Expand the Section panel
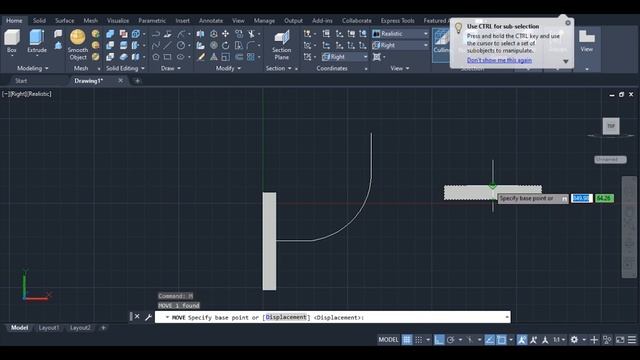Viewport: 640px width, 360px height. [x=279, y=68]
